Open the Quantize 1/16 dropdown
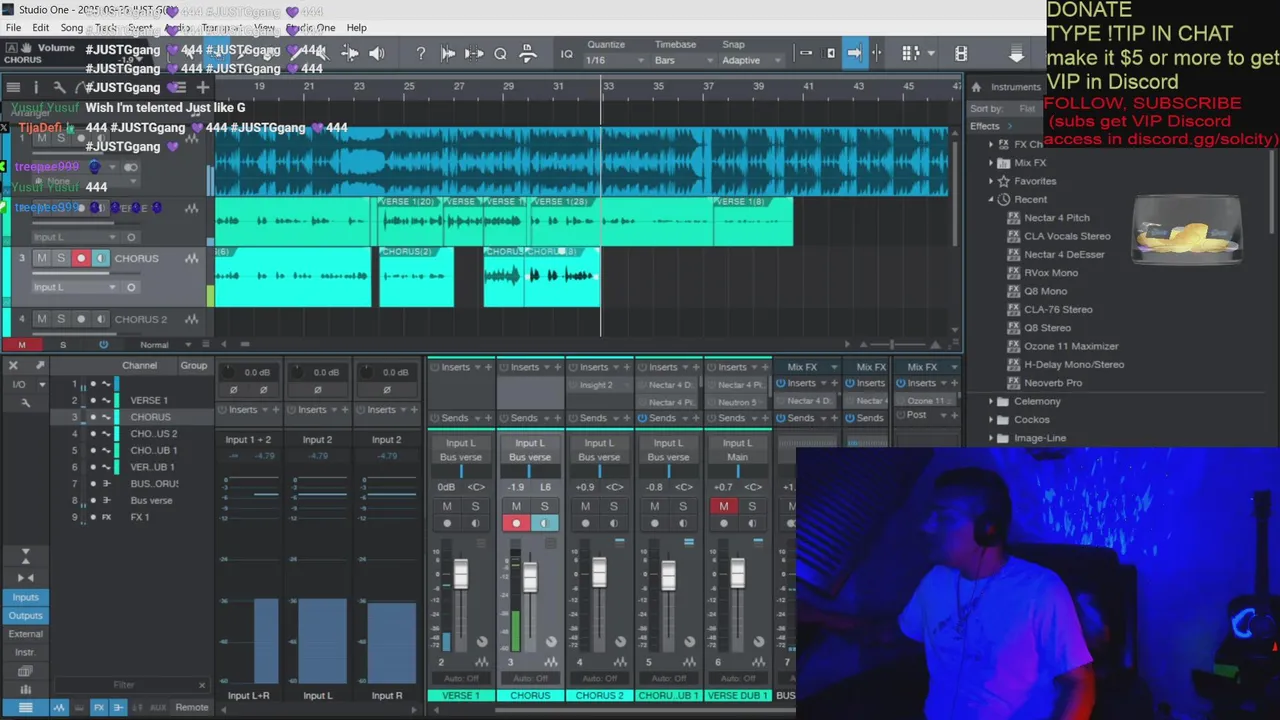The width and height of the screenshot is (1280, 720). pos(614,60)
